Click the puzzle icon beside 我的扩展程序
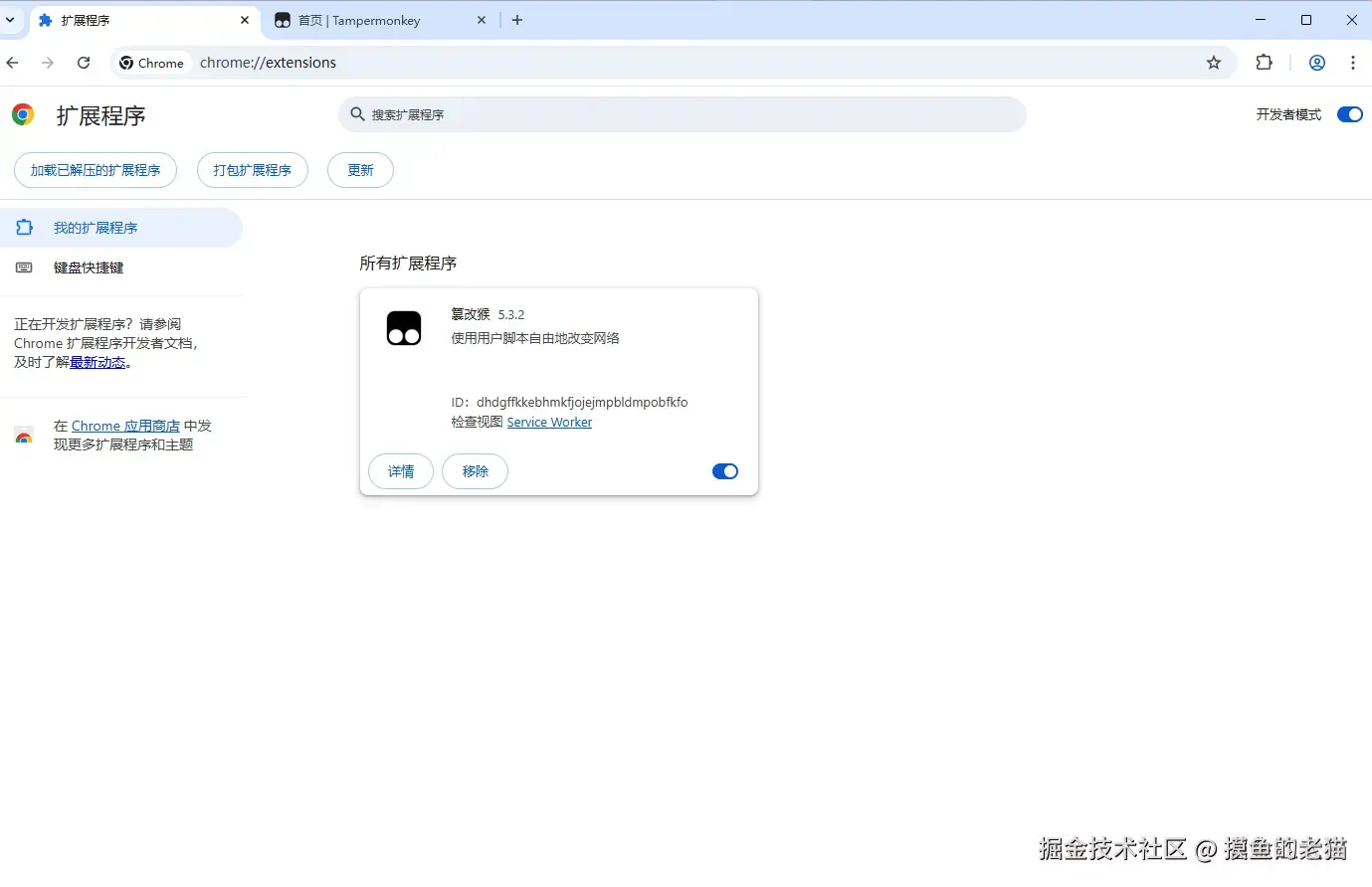This screenshot has height=887, width=1372. [24, 228]
